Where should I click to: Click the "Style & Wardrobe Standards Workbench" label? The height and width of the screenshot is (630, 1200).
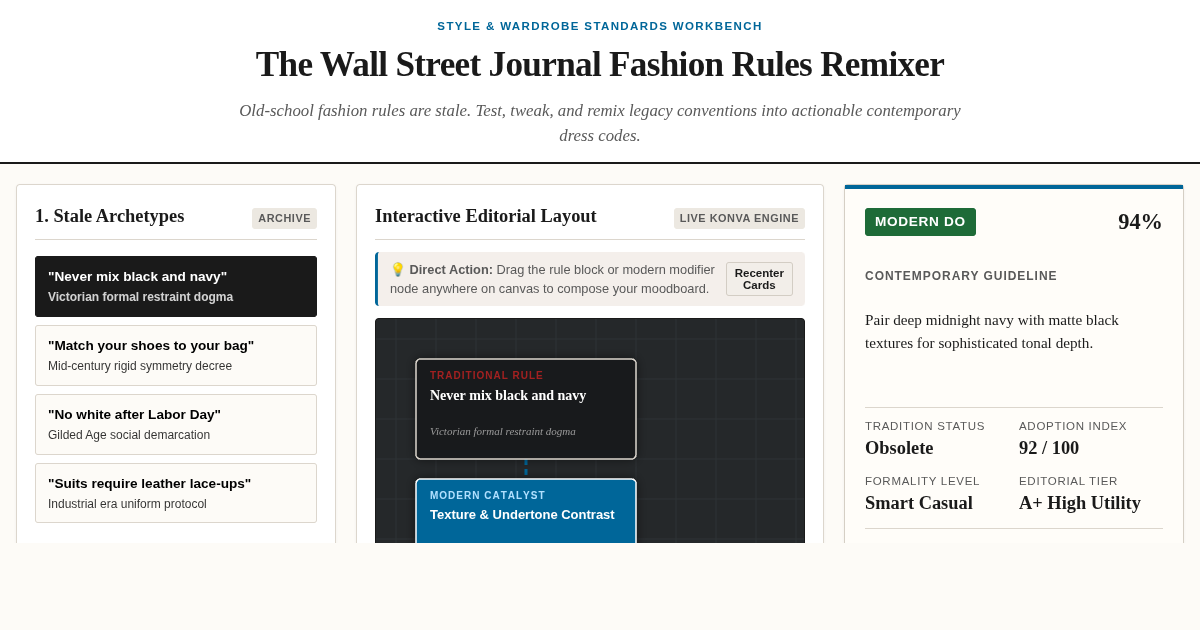pyautogui.click(x=600, y=26)
